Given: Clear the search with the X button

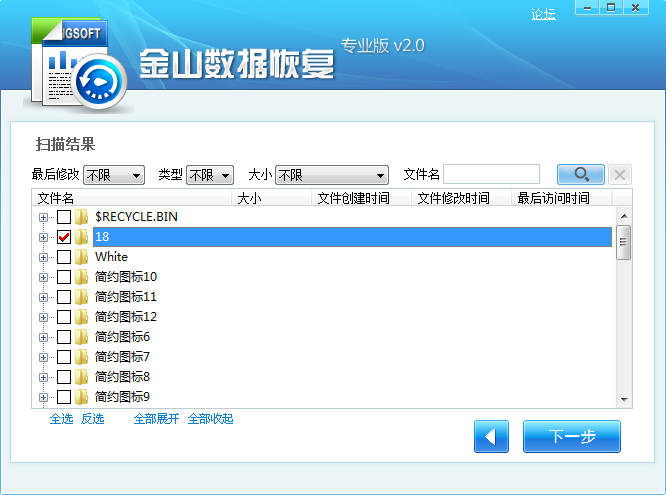Looking at the screenshot, I should coord(620,174).
